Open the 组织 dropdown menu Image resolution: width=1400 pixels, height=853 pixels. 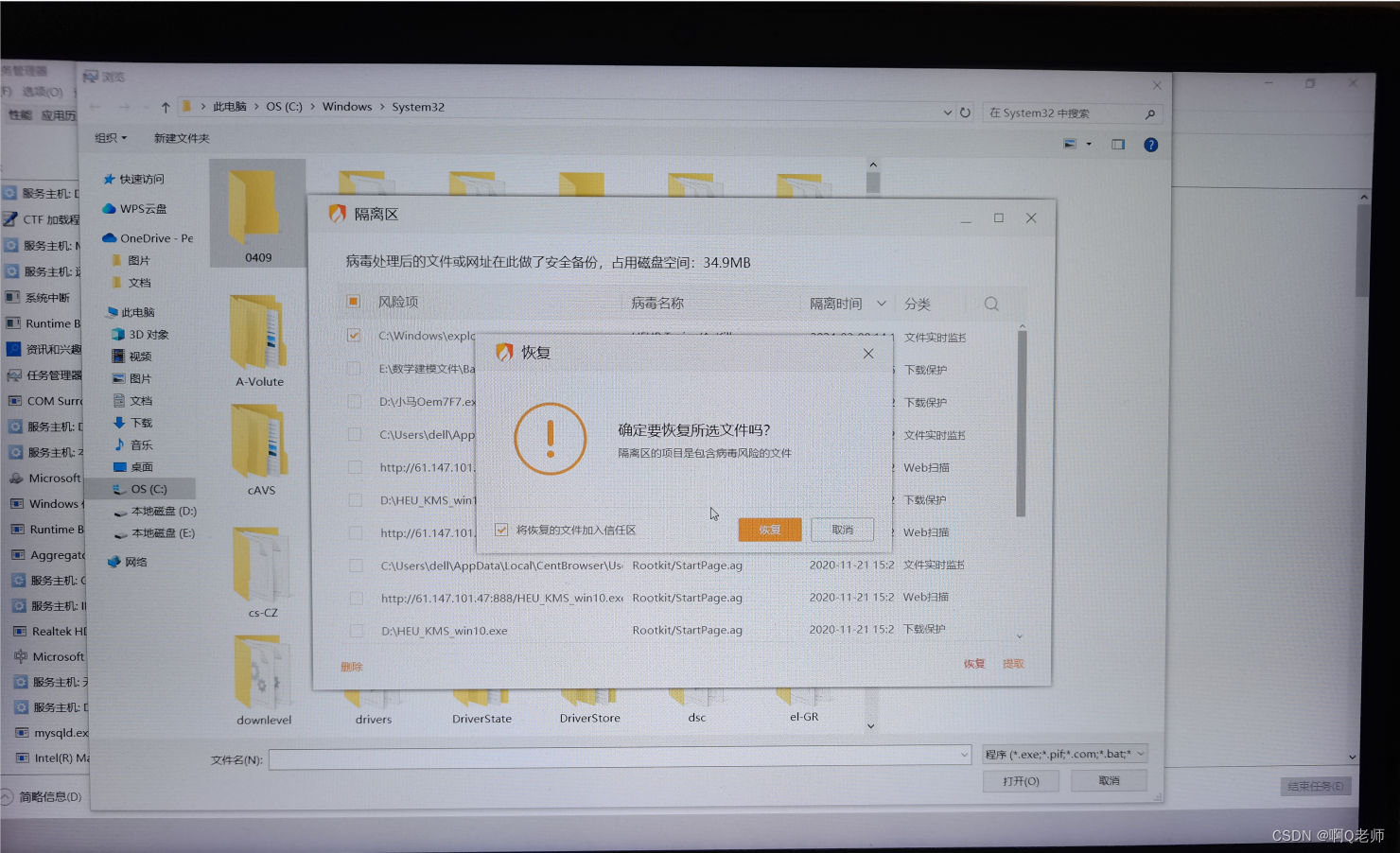110,138
